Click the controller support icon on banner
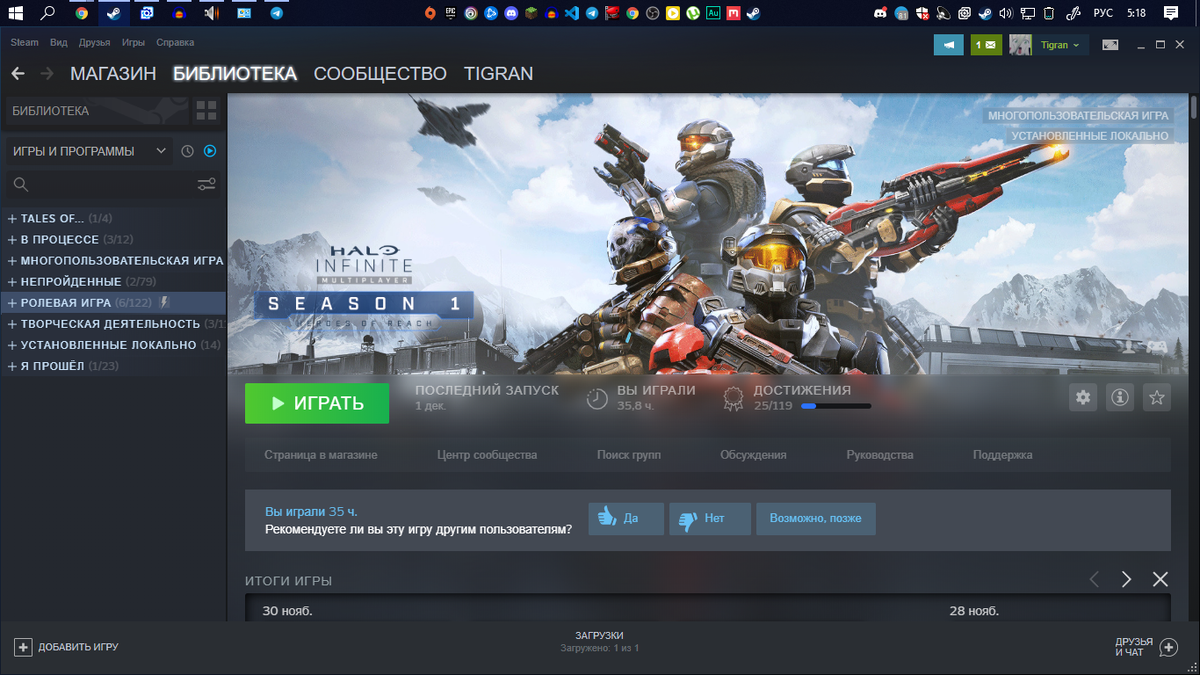This screenshot has width=1200, height=675. 1155,346
